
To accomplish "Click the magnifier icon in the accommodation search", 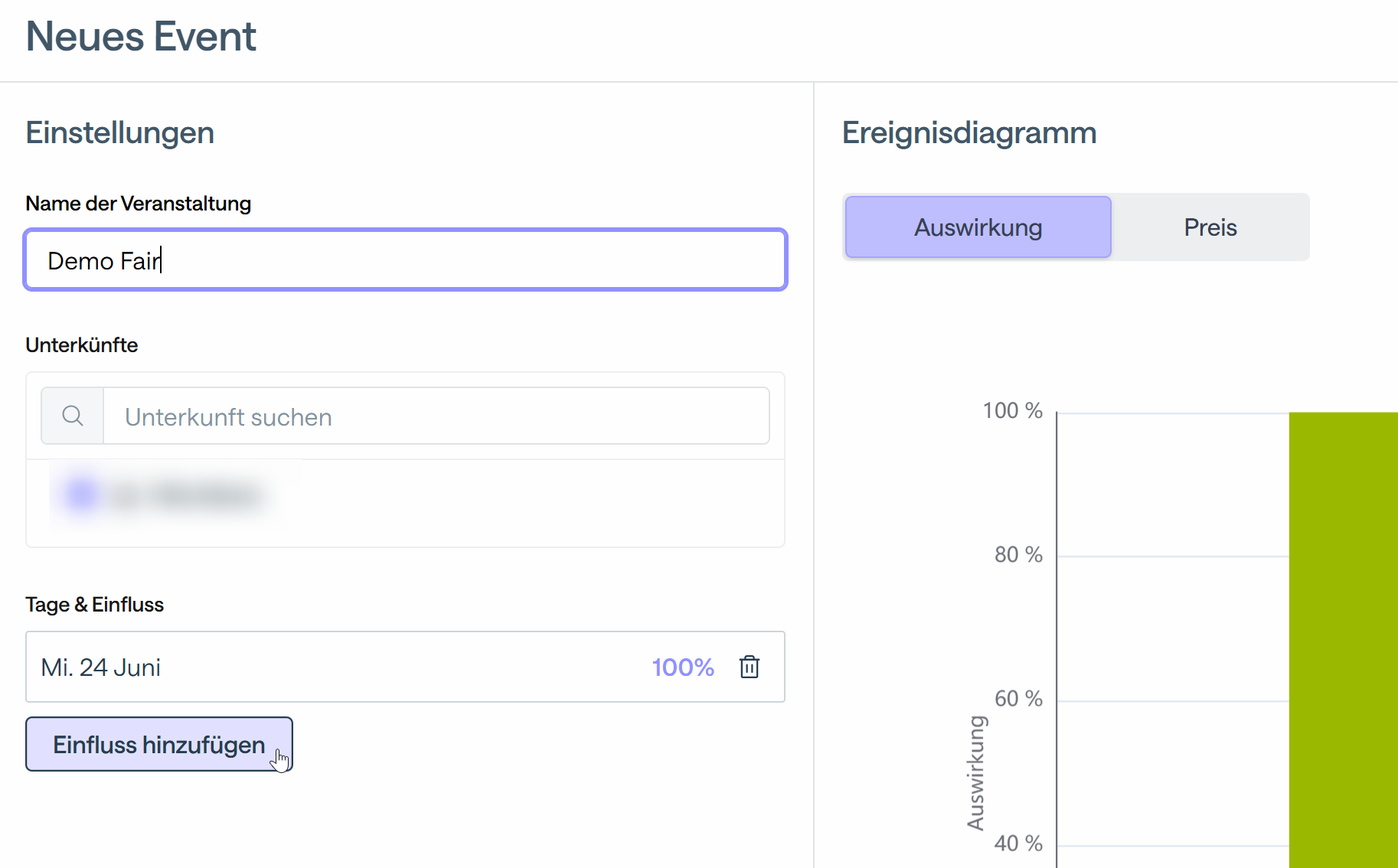I will tap(73, 416).
